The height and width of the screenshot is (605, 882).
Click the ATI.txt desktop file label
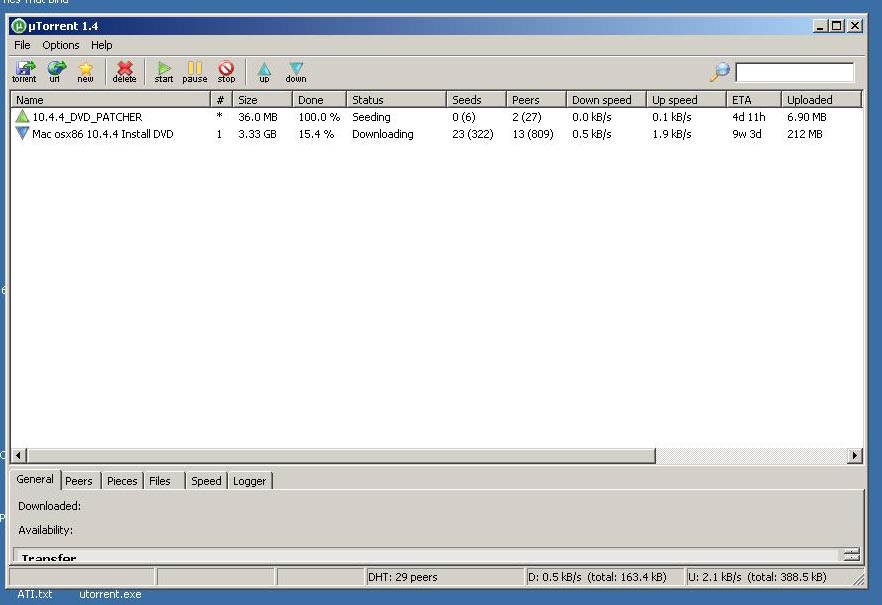34,594
